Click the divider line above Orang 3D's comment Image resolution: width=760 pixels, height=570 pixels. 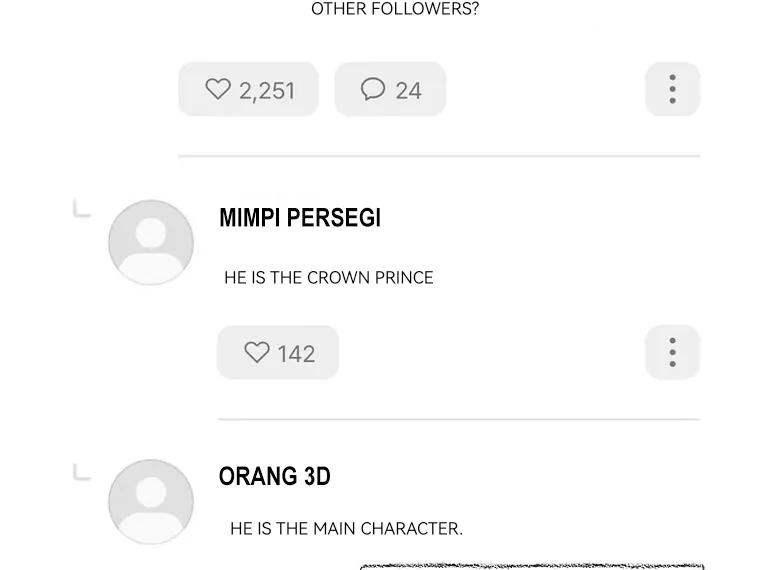pyautogui.click(x=458, y=419)
